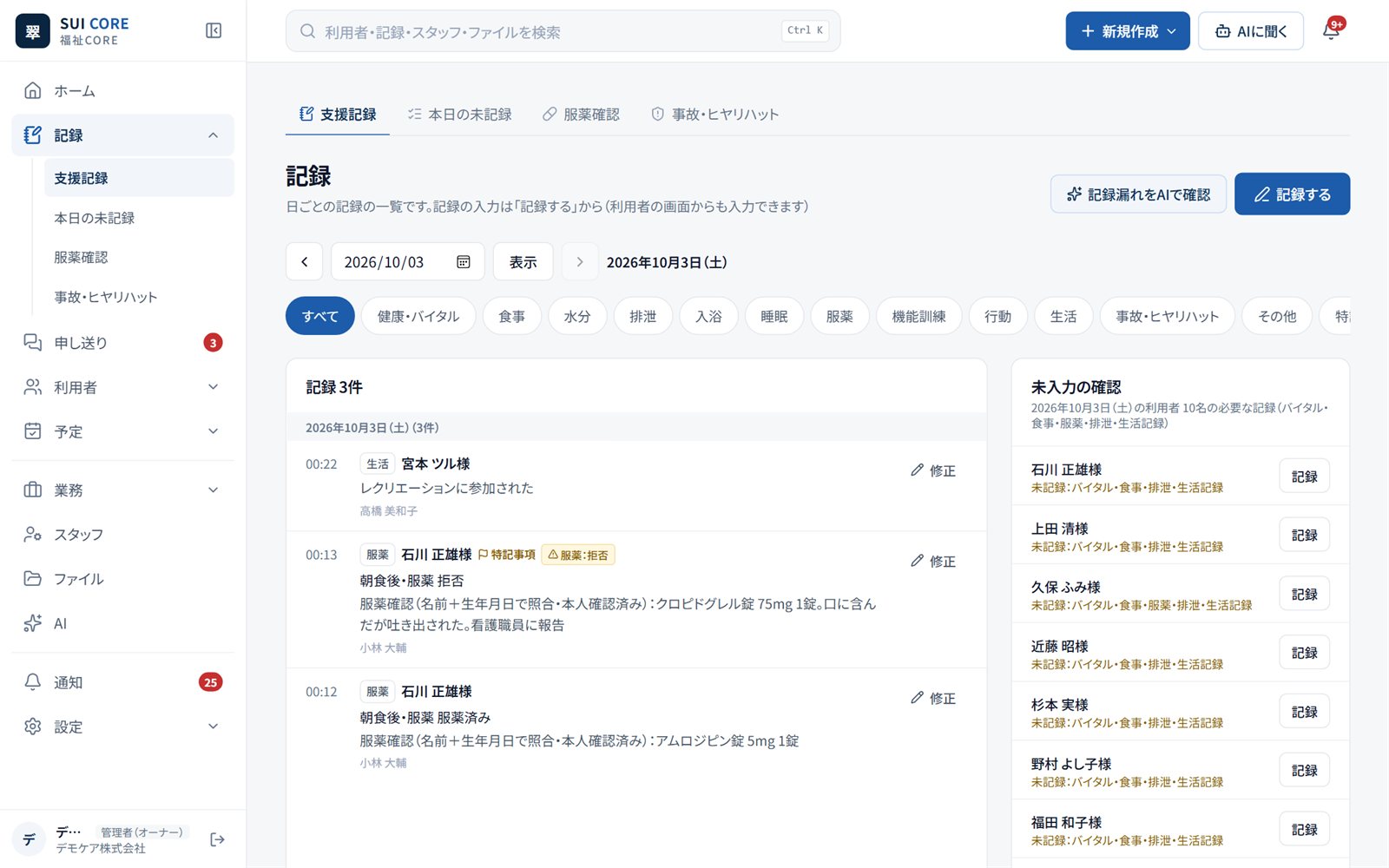
Task: Filter records by 服薬 chip
Action: point(839,316)
